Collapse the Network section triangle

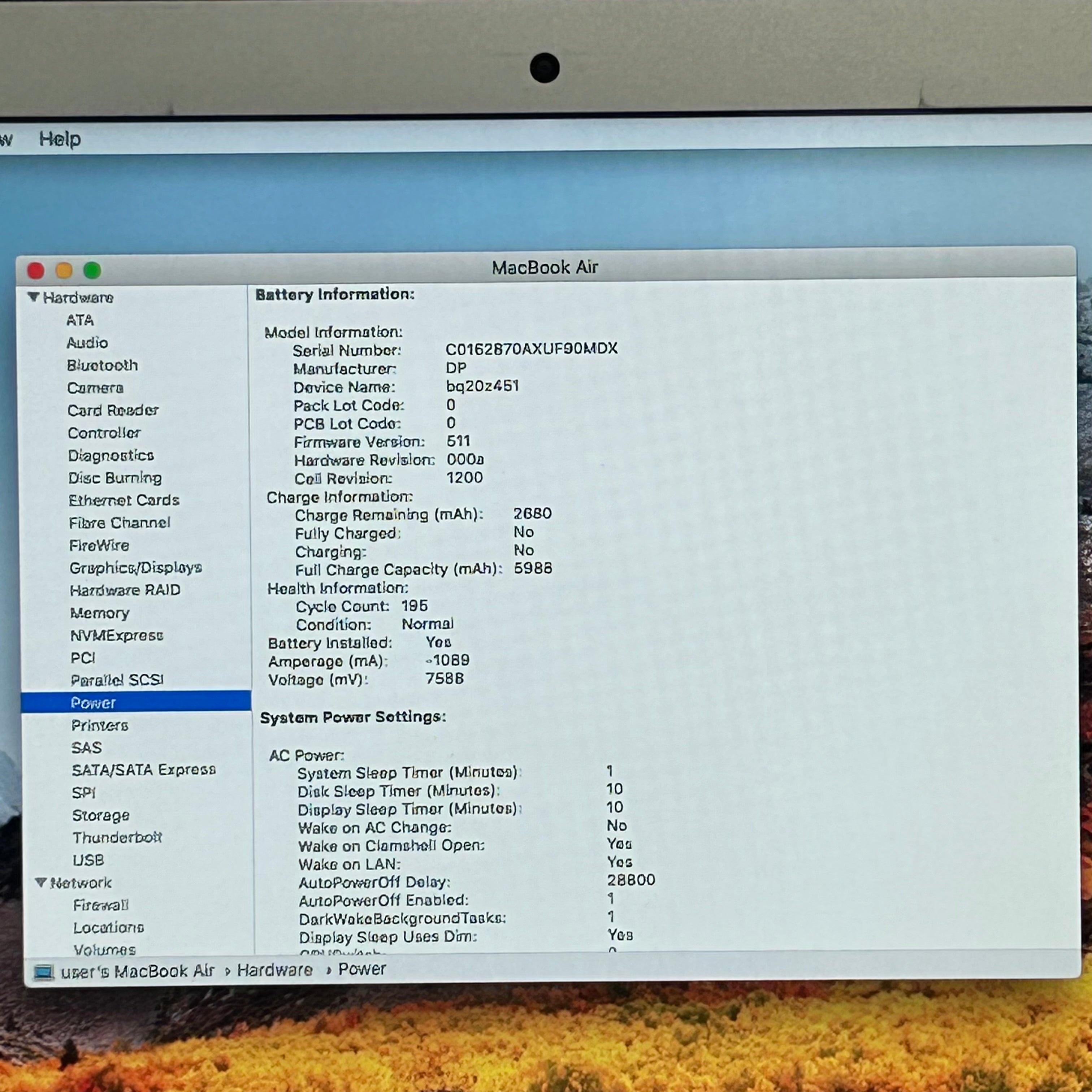(x=40, y=882)
